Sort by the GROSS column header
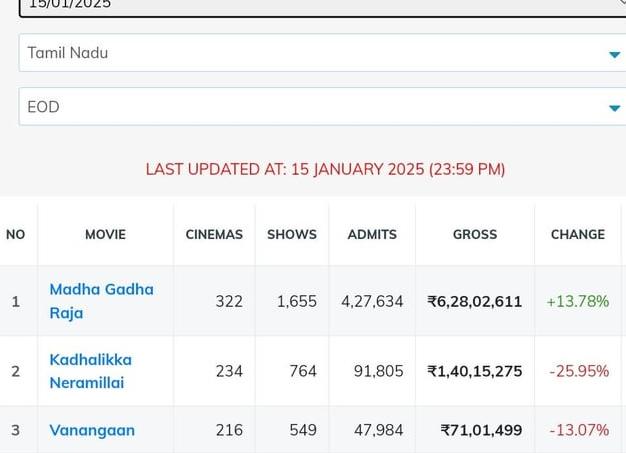 475,234
